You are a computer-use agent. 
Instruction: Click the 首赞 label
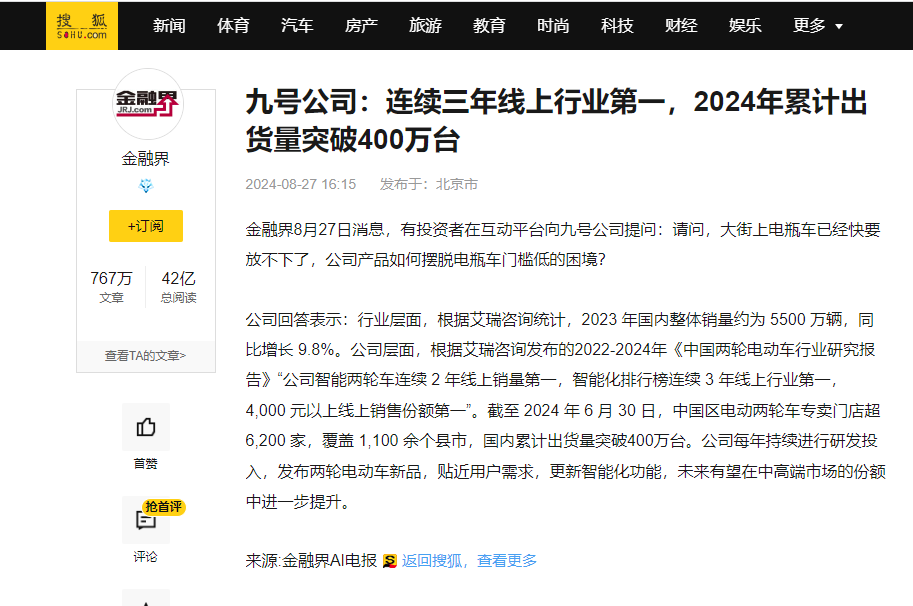(x=146, y=464)
